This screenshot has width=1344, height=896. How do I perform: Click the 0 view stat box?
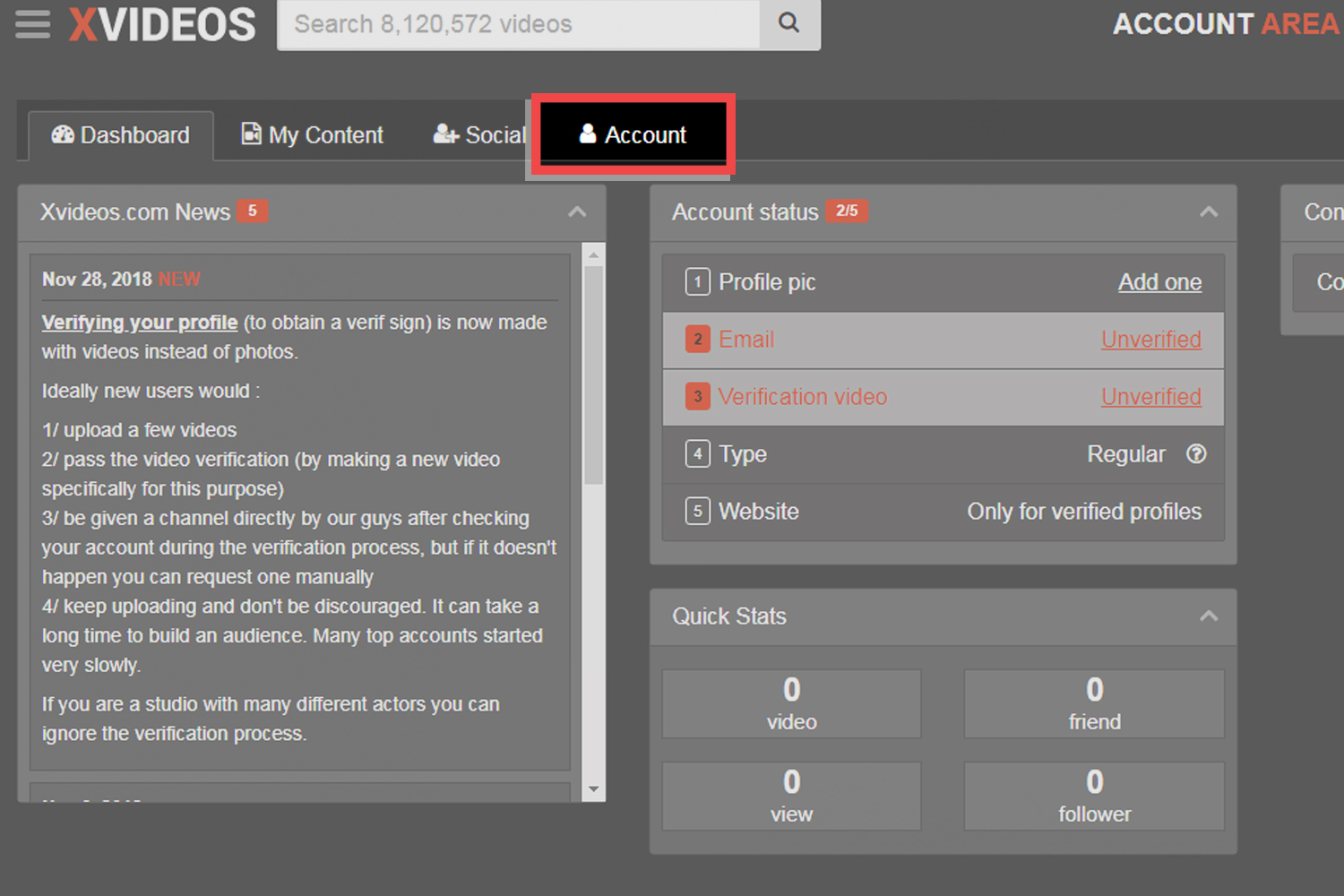792,797
